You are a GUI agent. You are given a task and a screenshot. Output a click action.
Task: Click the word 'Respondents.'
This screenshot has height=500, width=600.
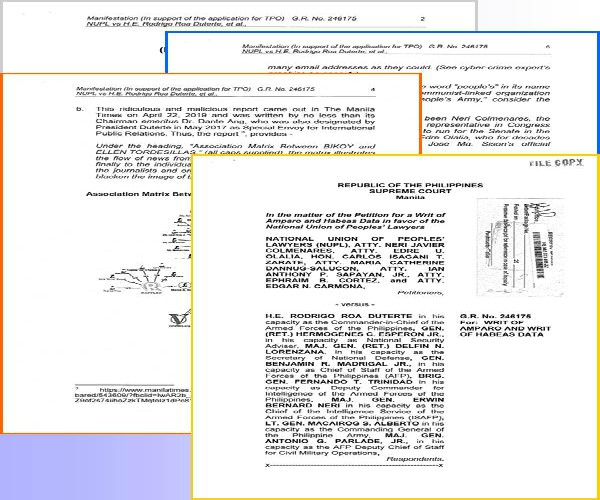tap(415, 459)
